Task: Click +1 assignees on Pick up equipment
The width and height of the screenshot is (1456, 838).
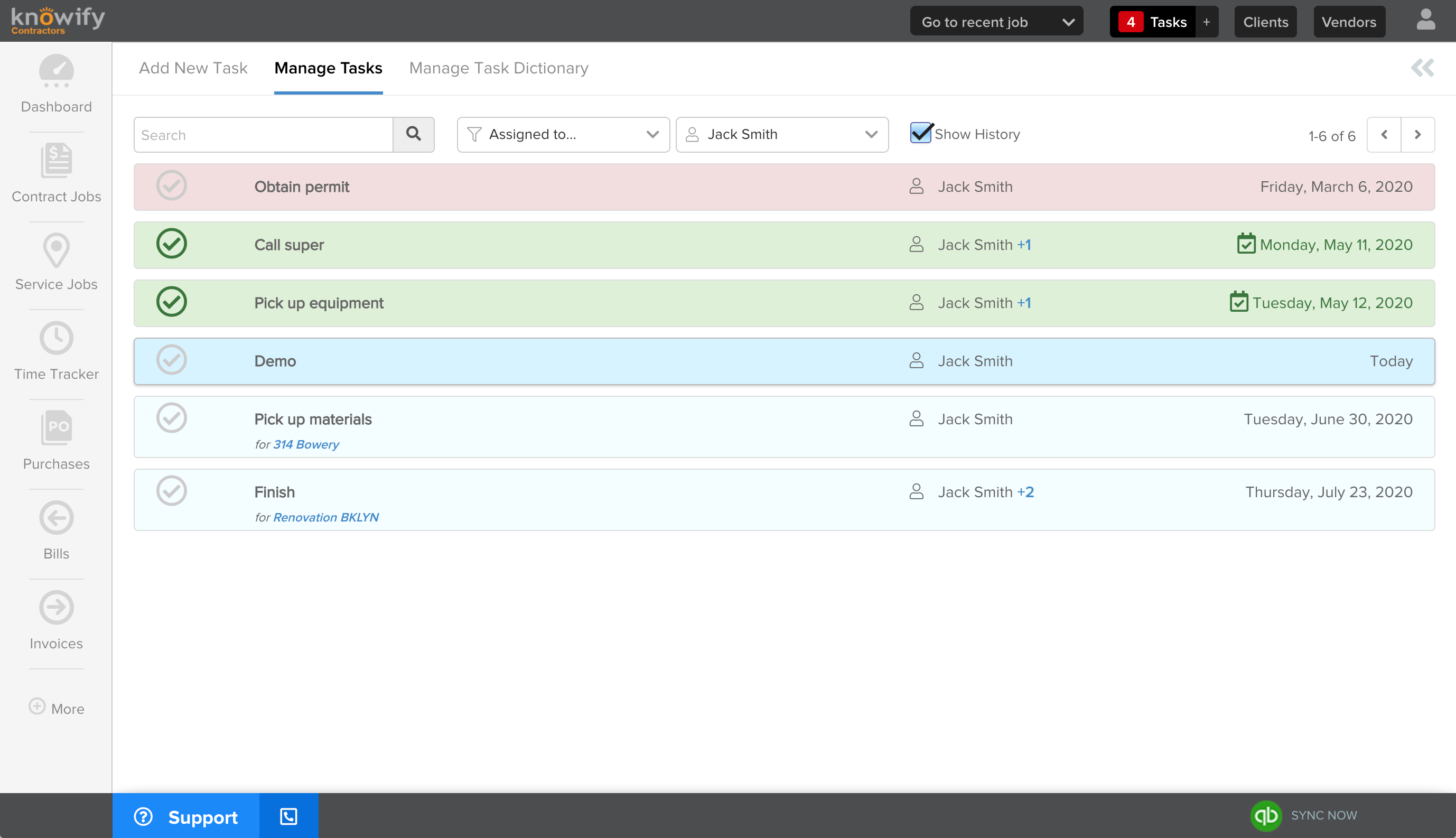Action: pyautogui.click(x=1024, y=303)
